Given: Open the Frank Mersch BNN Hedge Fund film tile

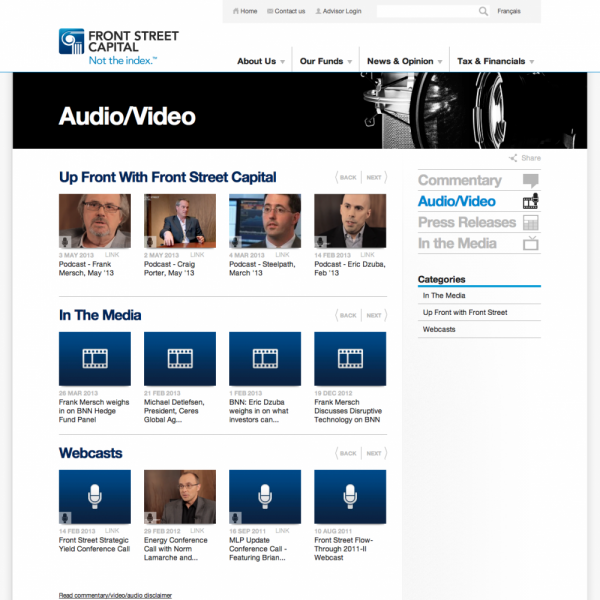Looking at the screenshot, I should tap(95, 358).
